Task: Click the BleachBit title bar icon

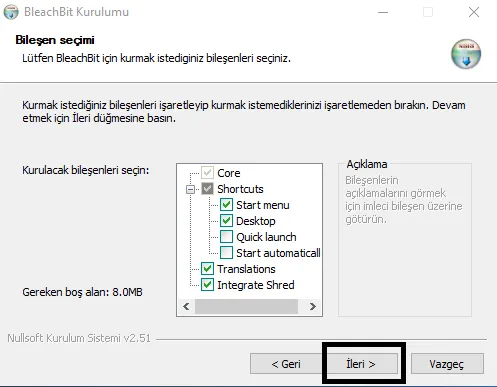Action: pos(11,12)
